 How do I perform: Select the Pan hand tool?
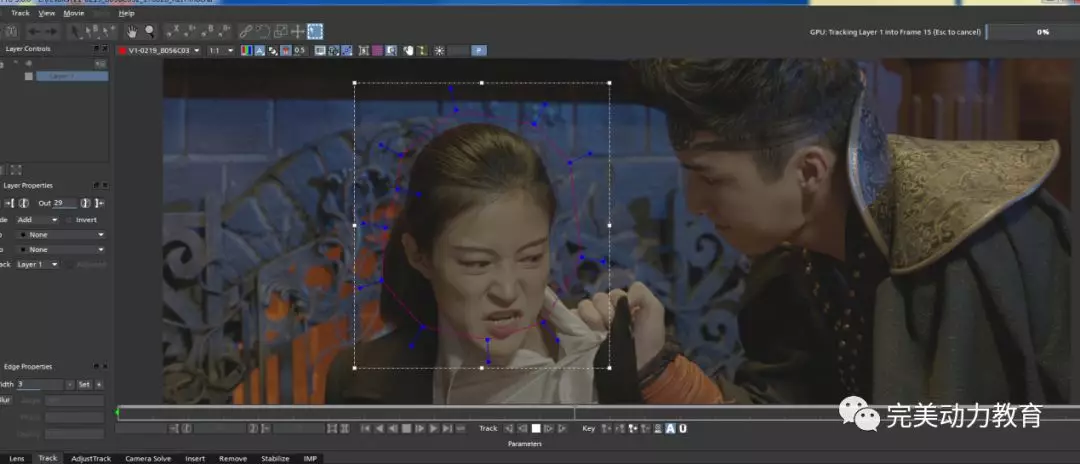[x=131, y=32]
